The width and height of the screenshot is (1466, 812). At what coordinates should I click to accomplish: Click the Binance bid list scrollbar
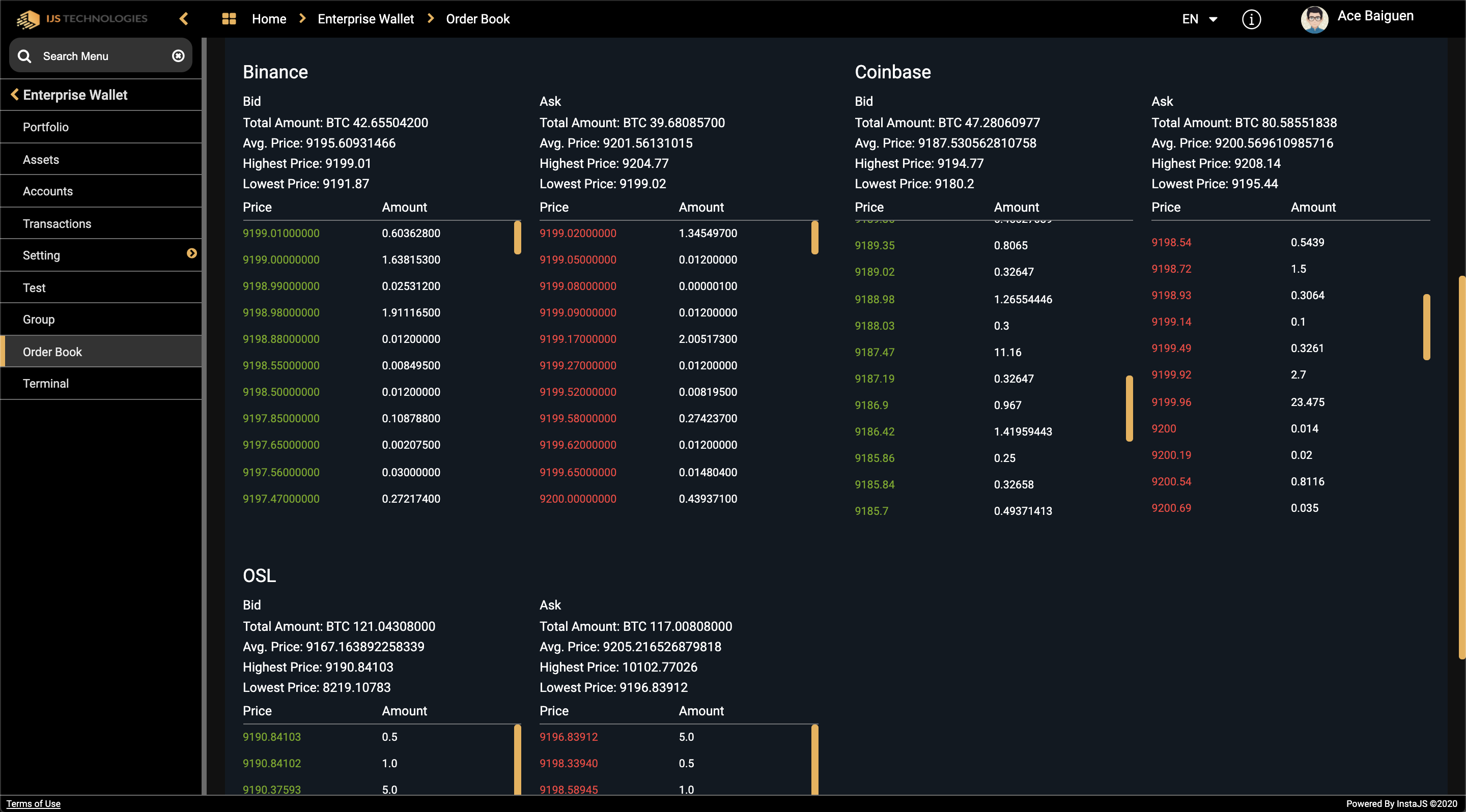click(517, 238)
